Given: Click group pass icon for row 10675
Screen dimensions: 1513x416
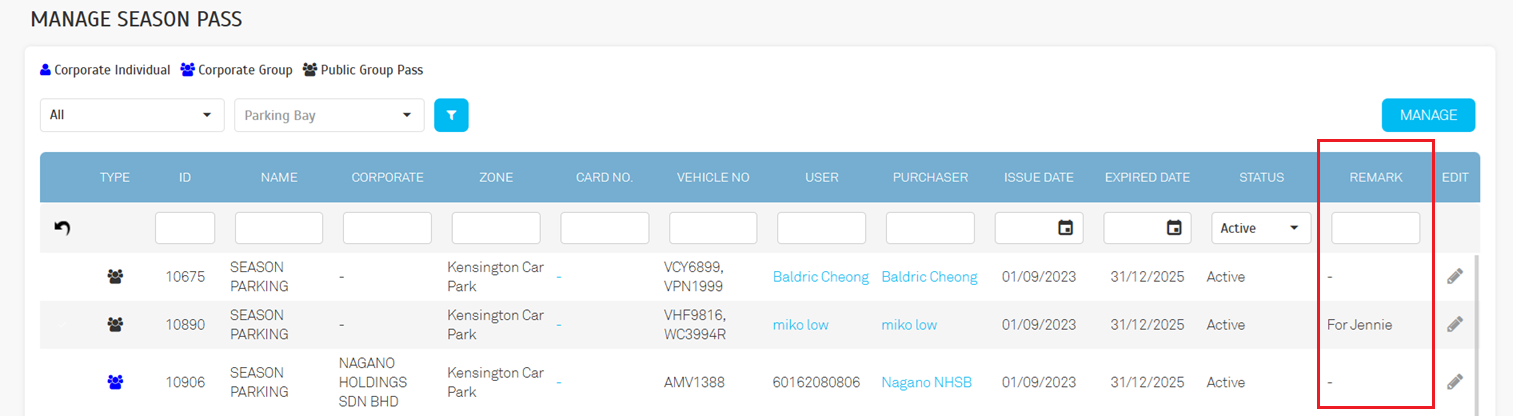Looking at the screenshot, I should coord(115,277).
